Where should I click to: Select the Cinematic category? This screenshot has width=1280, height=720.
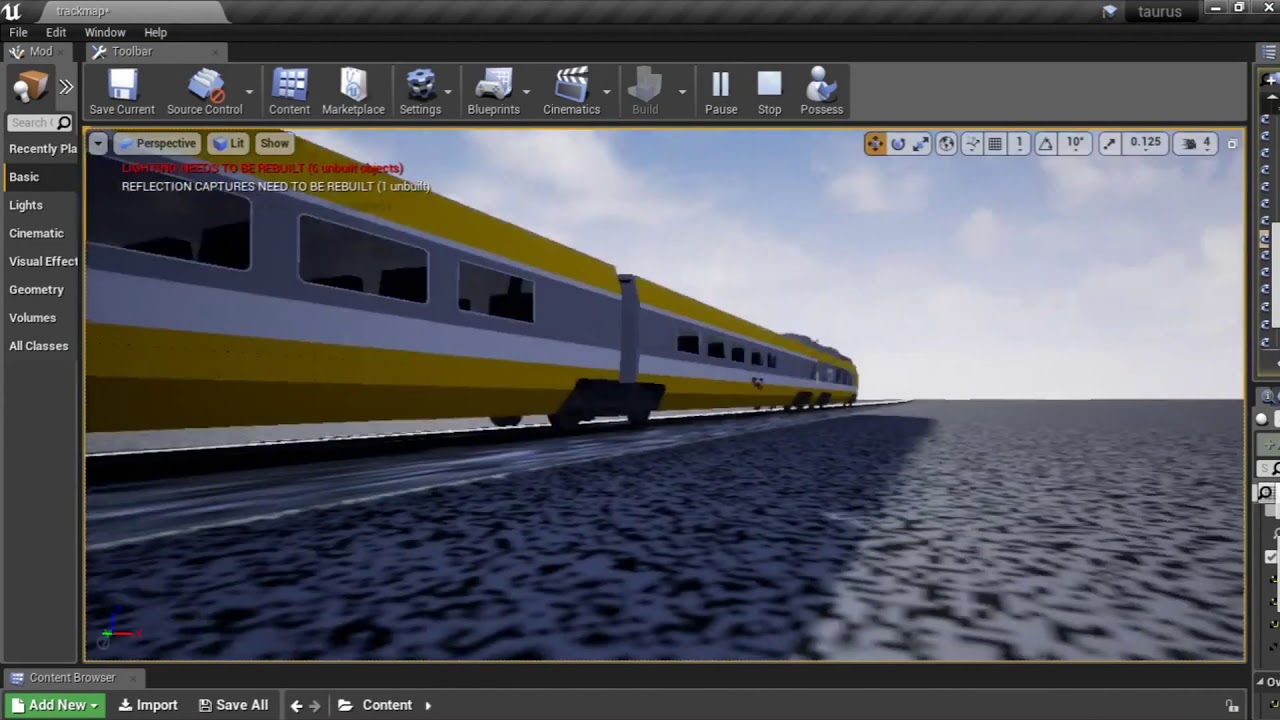click(x=42, y=233)
